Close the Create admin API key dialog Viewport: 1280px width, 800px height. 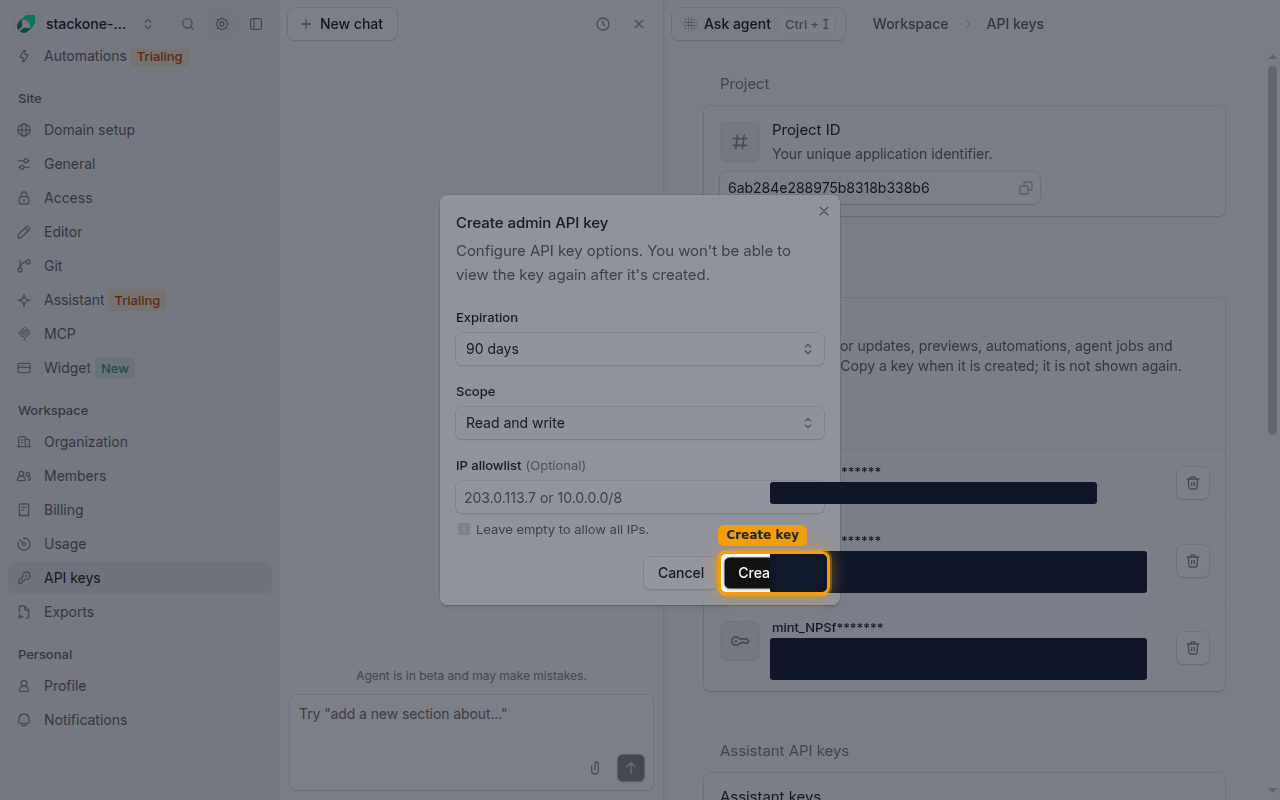click(x=824, y=211)
